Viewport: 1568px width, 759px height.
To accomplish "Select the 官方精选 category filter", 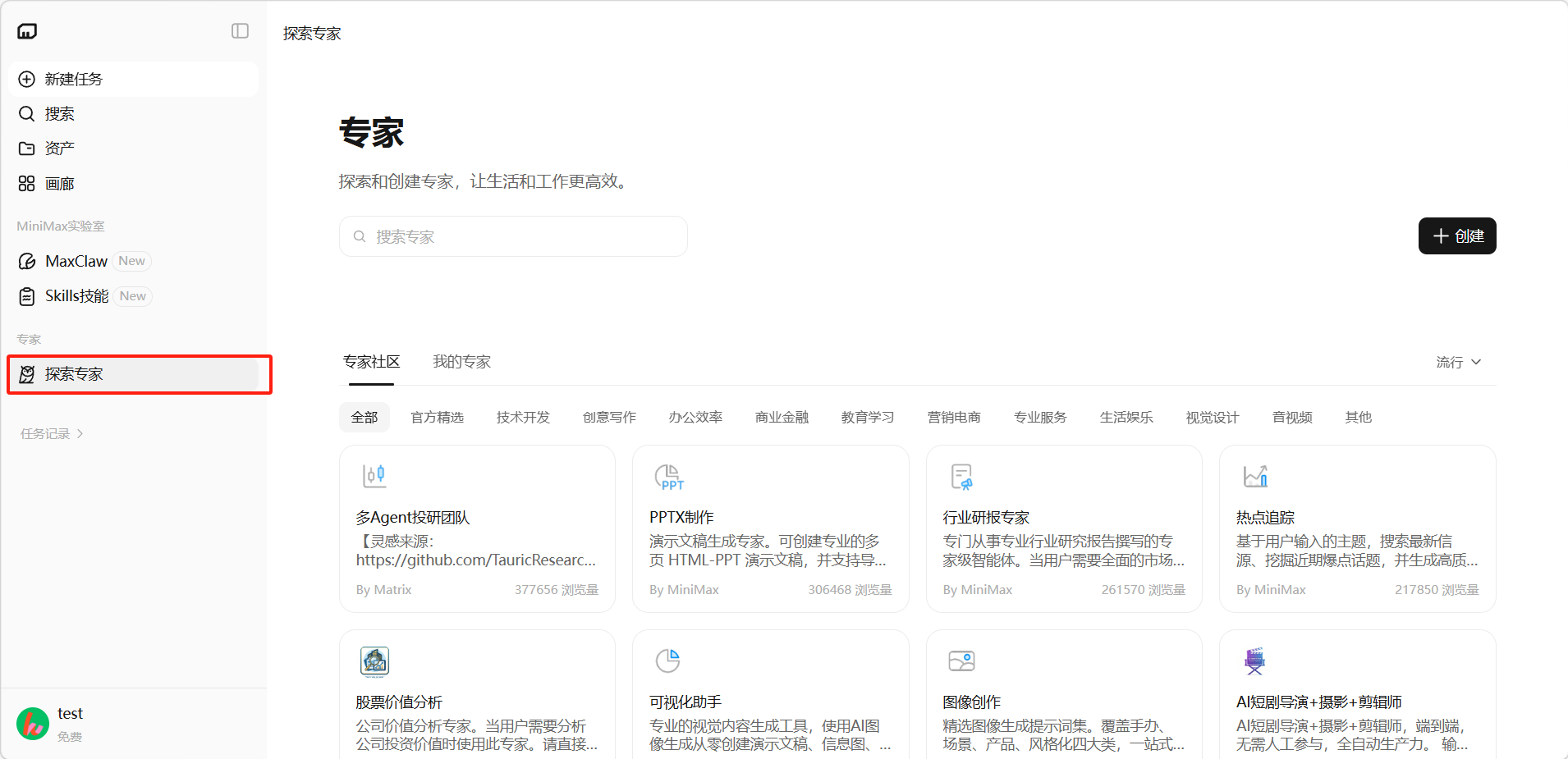I will 437,418.
